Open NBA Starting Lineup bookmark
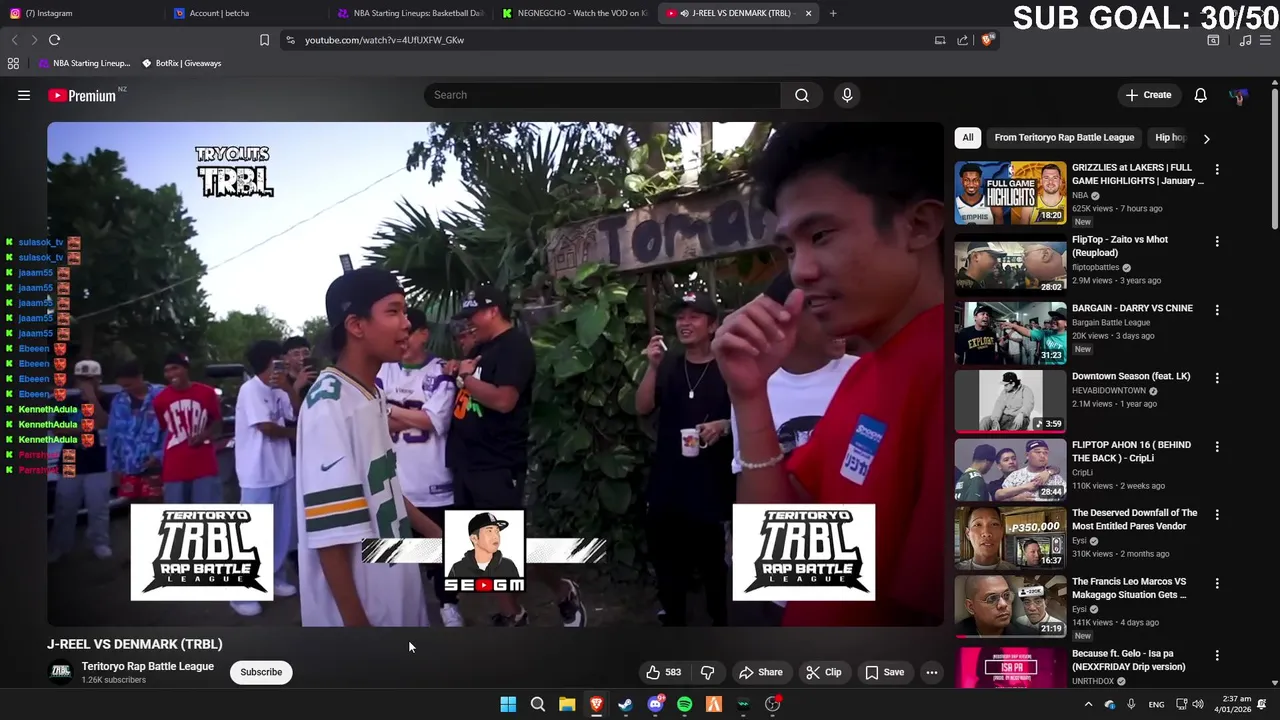The image size is (1280, 720). pyautogui.click(x=84, y=63)
